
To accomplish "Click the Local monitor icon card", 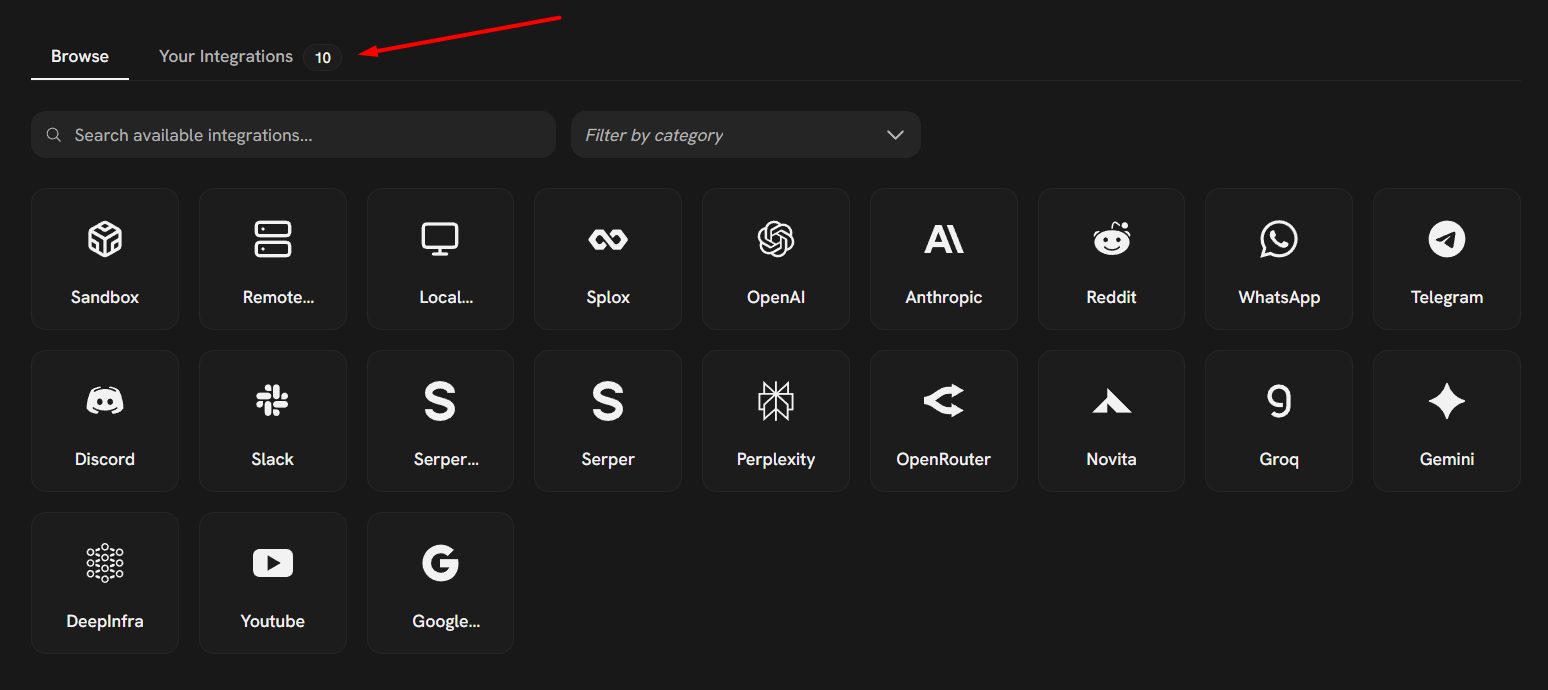I will (x=440, y=240).
